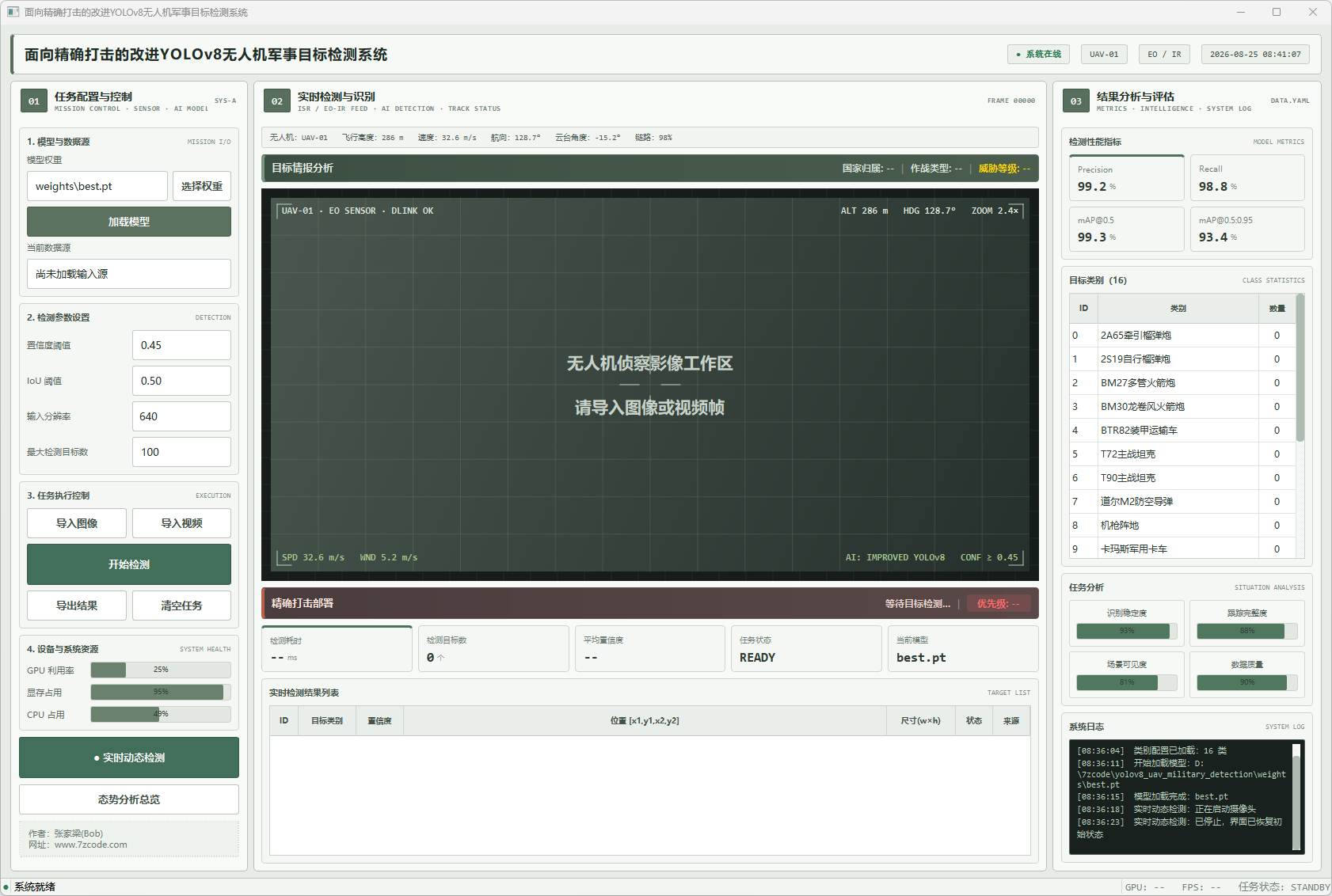Click the date-time display in header
The height and width of the screenshot is (896, 1332).
(1255, 55)
